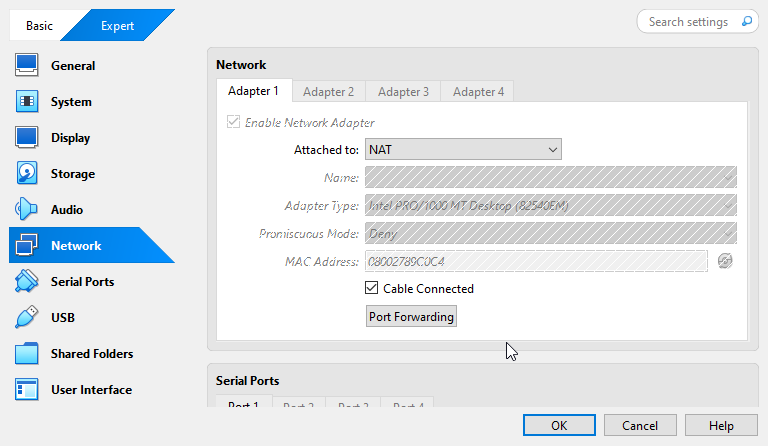Cancel the settings dialog
Viewport: 768px width, 446px height.
tap(640, 425)
